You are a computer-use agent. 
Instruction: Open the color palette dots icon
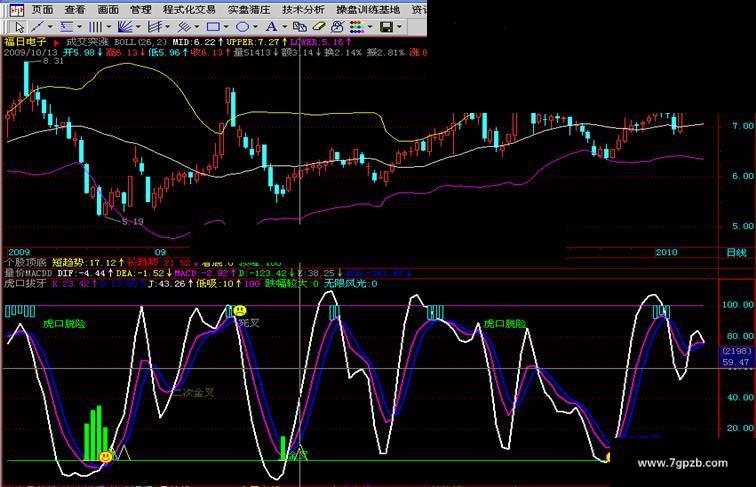357,27
